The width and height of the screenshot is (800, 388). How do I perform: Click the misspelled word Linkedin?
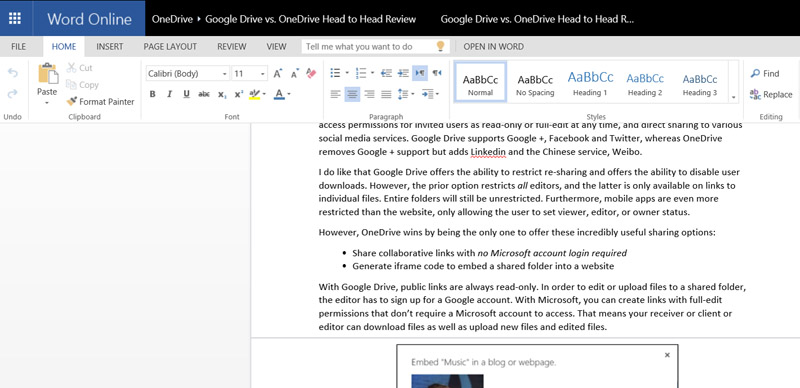(487, 152)
